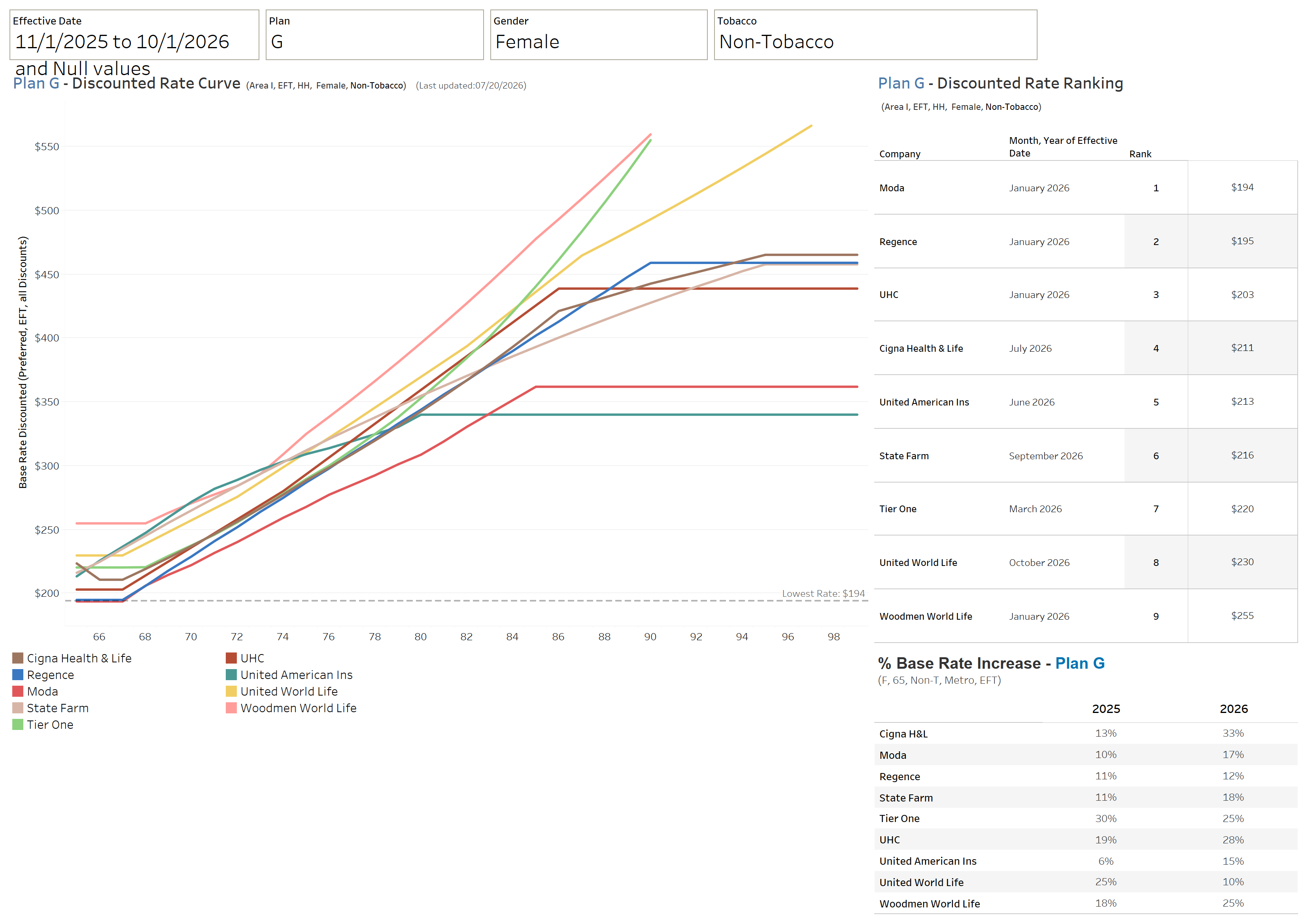The image size is (1308, 924).
Task: Click Regence 12% increase for 2026
Action: click(x=1233, y=776)
